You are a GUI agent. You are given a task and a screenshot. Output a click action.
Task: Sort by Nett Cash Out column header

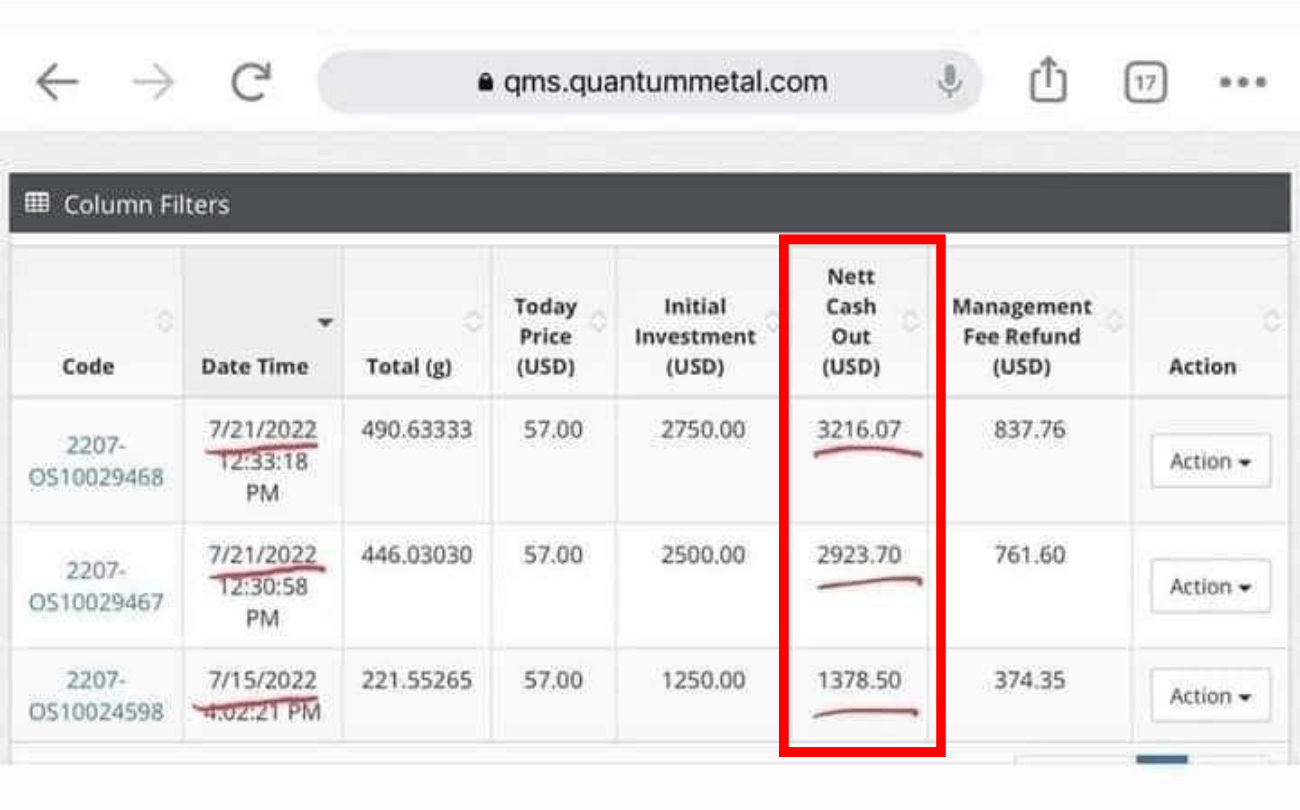[x=851, y=322]
